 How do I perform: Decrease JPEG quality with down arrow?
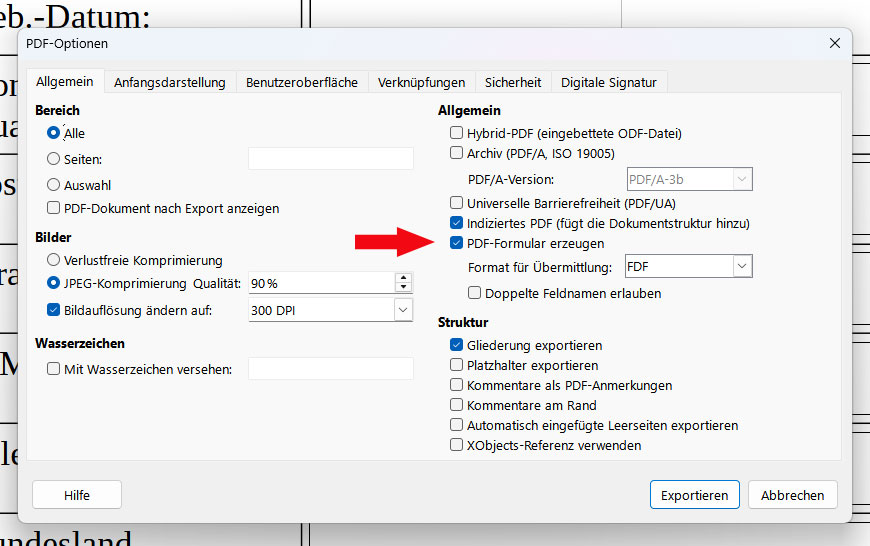(x=403, y=288)
